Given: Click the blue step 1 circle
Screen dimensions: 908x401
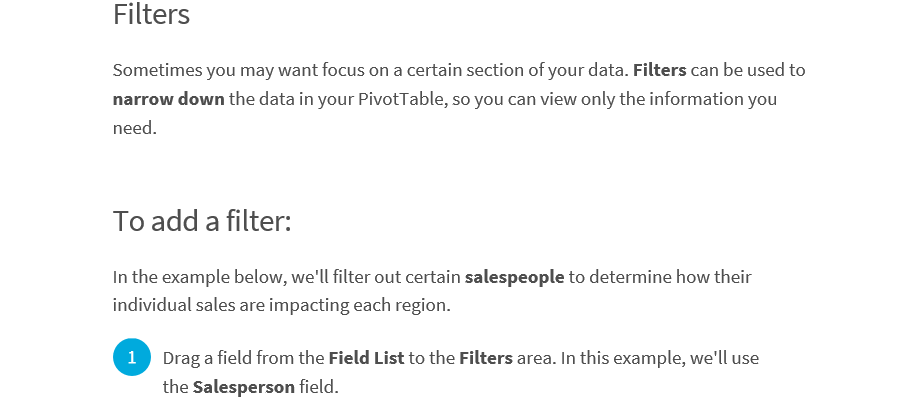Looking at the screenshot, I should pos(131,357).
